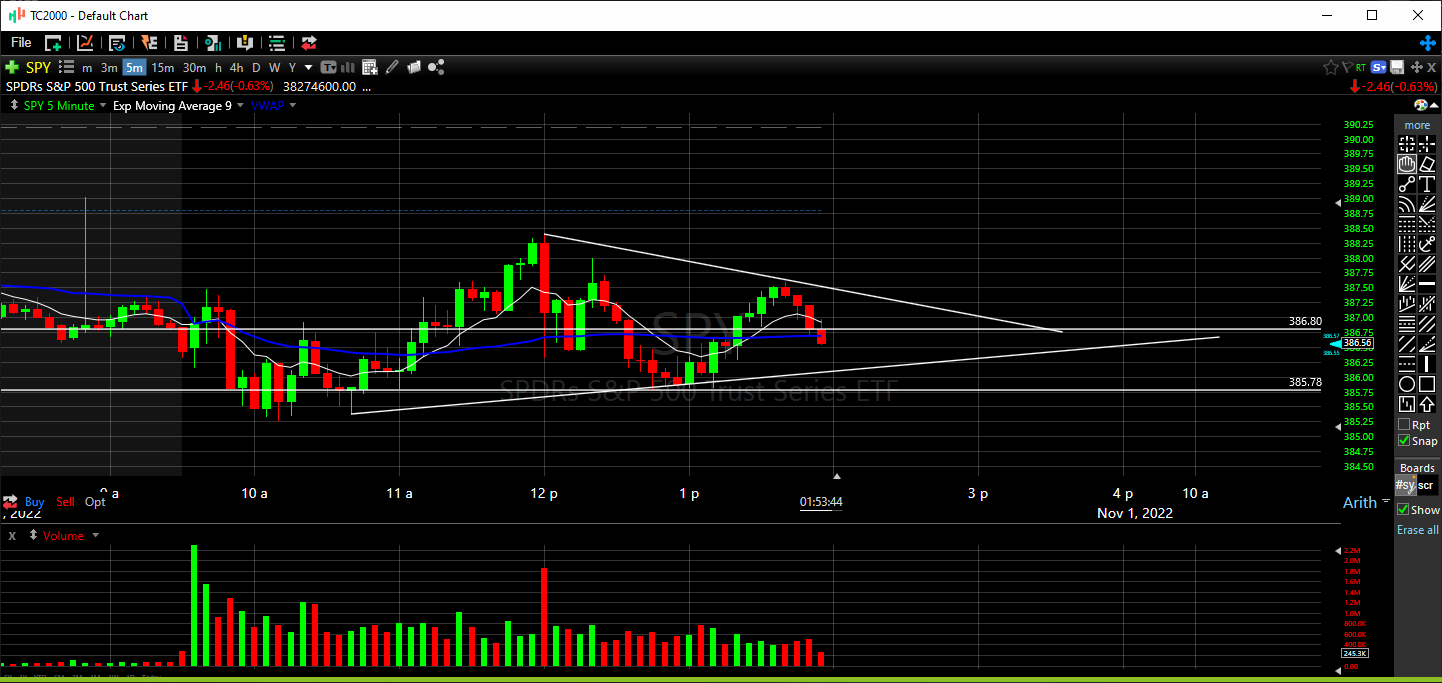Open the File menu
The image size is (1442, 683).
(x=21, y=43)
